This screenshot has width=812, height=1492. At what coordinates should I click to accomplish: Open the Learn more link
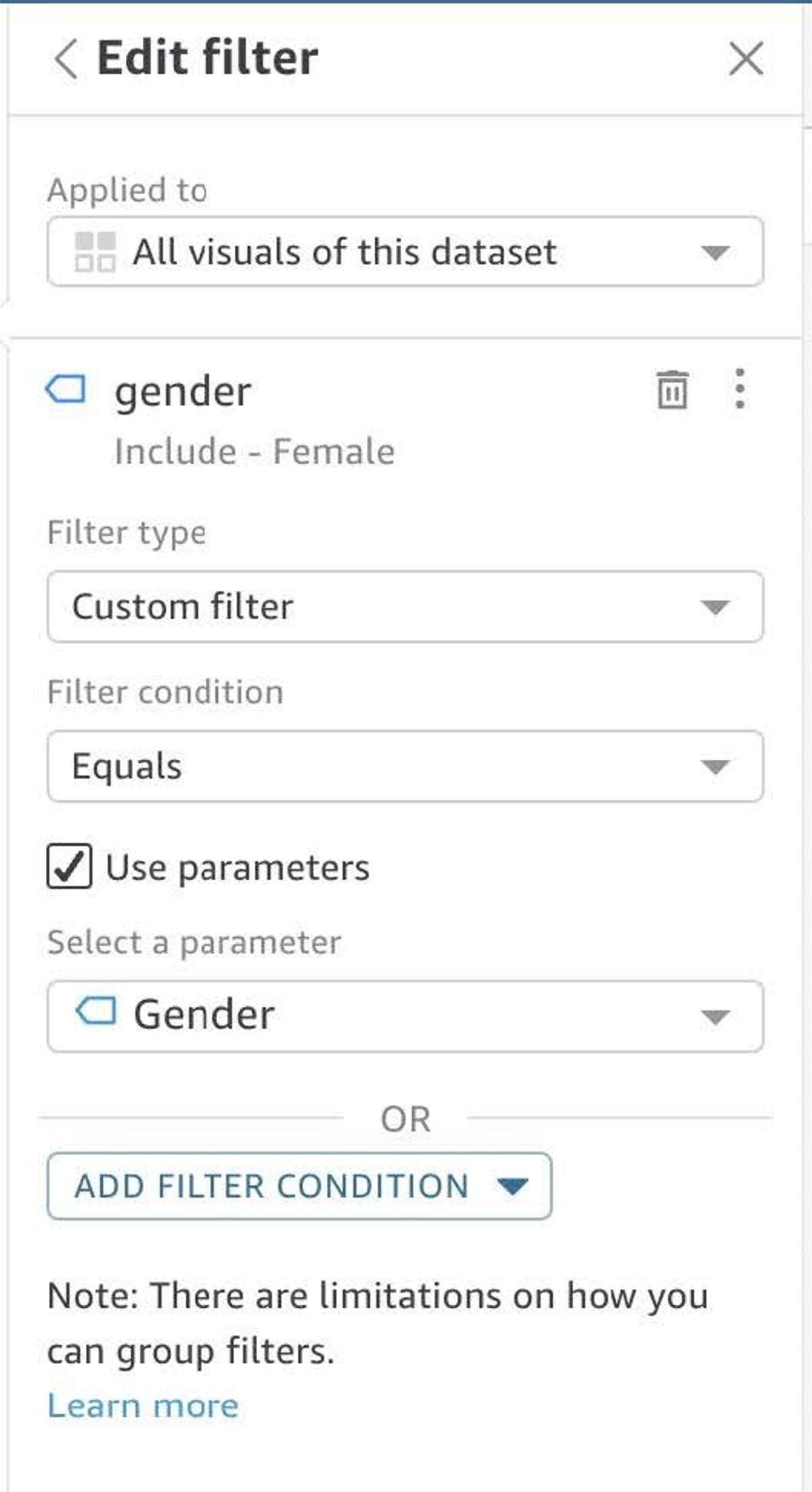tap(143, 1406)
